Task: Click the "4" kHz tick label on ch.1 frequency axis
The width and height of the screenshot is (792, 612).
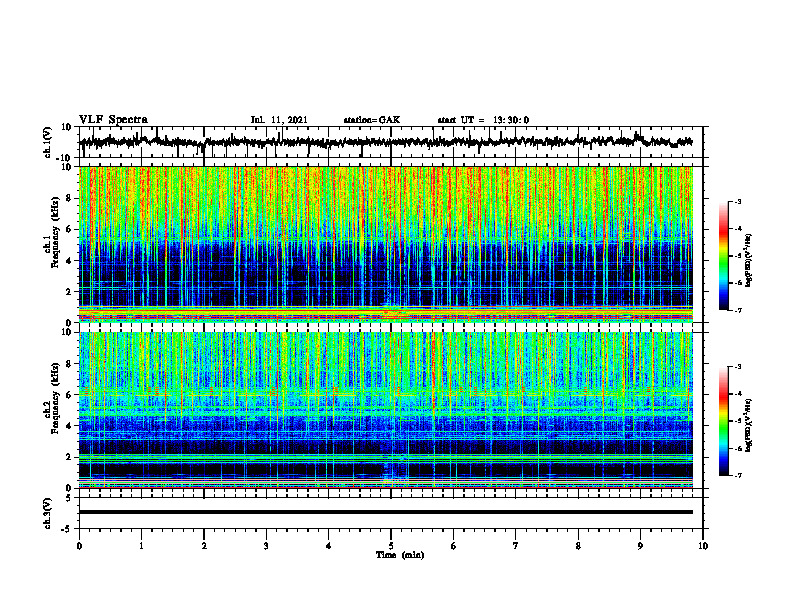Action: point(70,261)
